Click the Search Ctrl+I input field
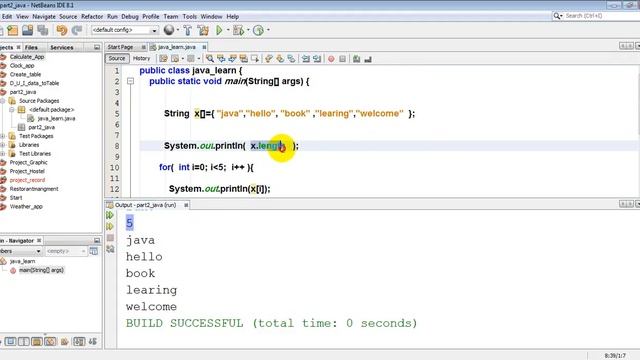640x360 pixels. [598, 16]
